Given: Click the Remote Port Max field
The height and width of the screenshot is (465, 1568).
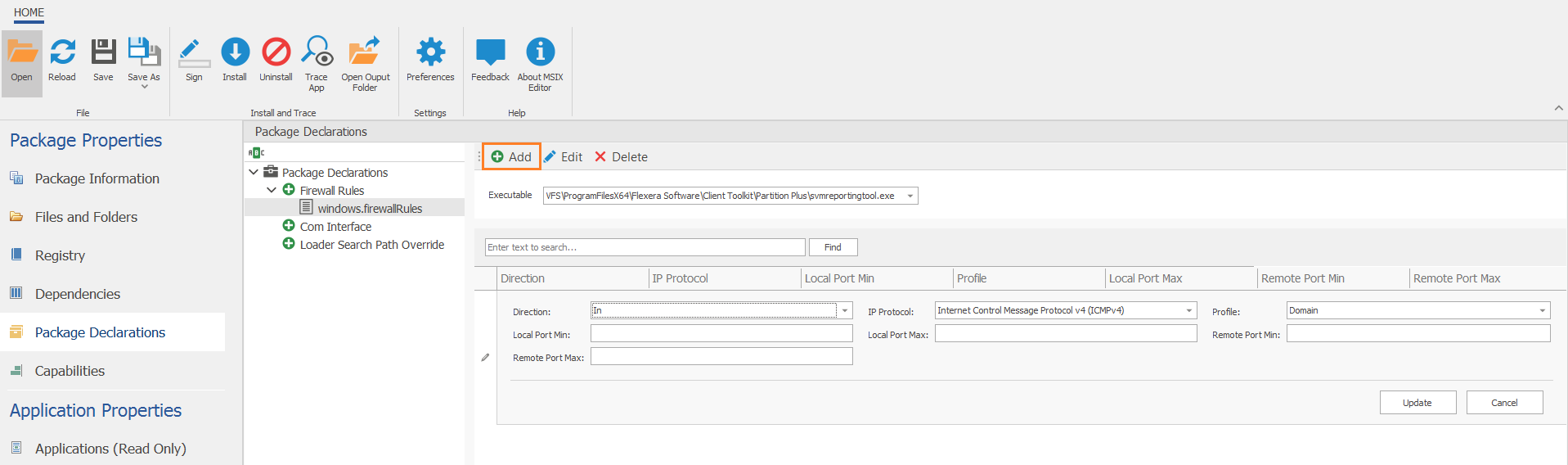Looking at the screenshot, I should [x=721, y=356].
